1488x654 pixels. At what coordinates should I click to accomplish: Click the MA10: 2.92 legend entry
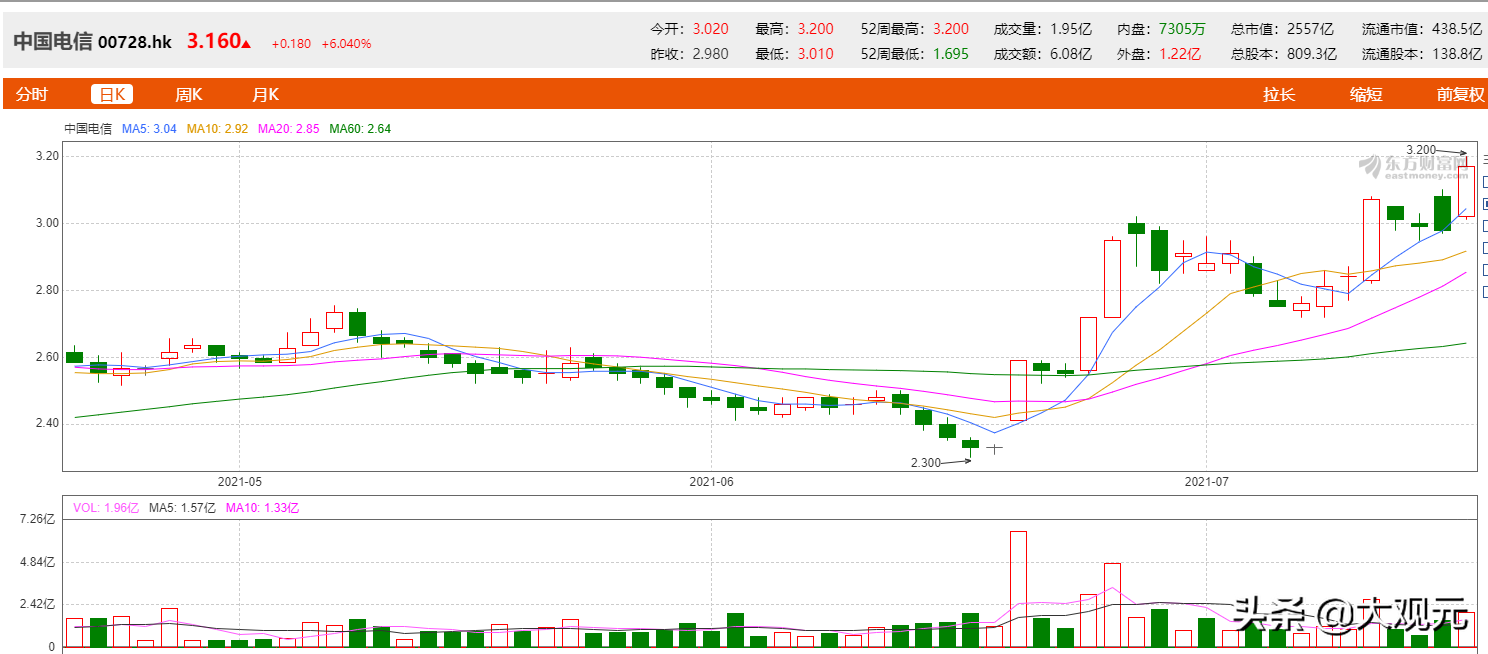[x=217, y=128]
